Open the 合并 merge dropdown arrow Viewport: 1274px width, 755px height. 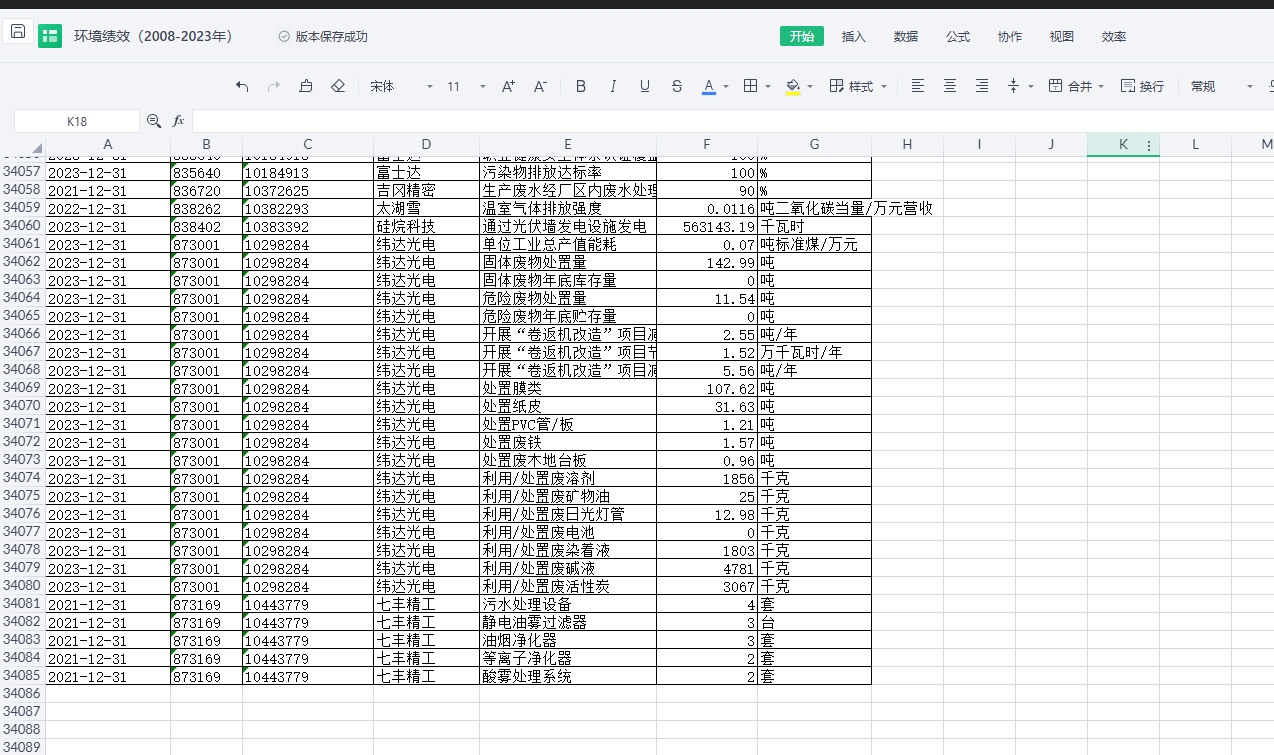(1101, 87)
